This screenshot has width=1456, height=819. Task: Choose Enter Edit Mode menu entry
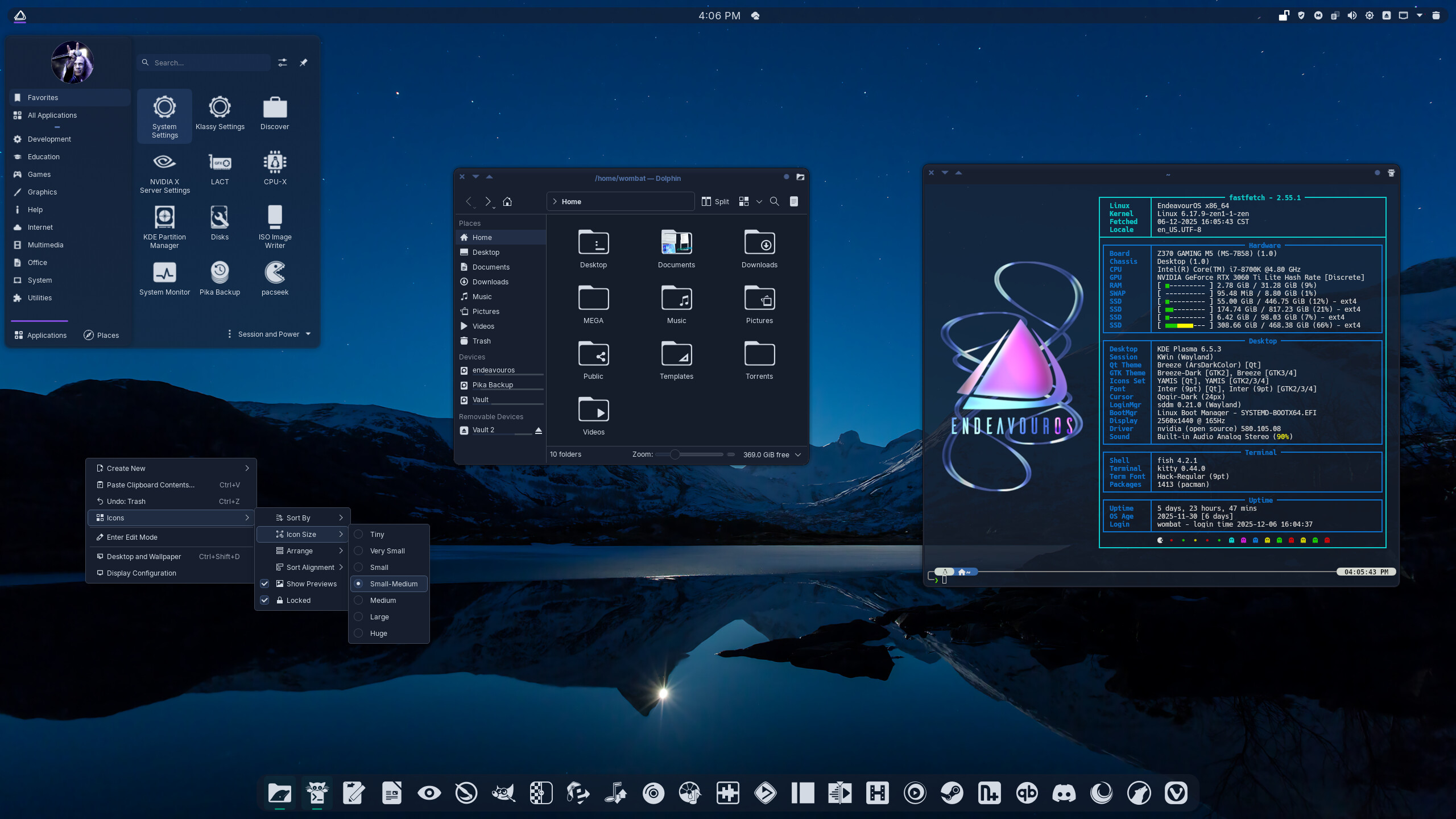[x=132, y=537]
